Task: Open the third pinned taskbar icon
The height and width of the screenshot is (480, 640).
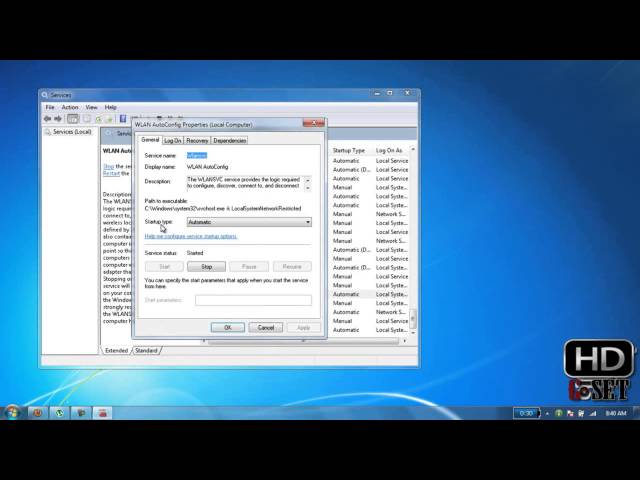Action: click(x=81, y=413)
